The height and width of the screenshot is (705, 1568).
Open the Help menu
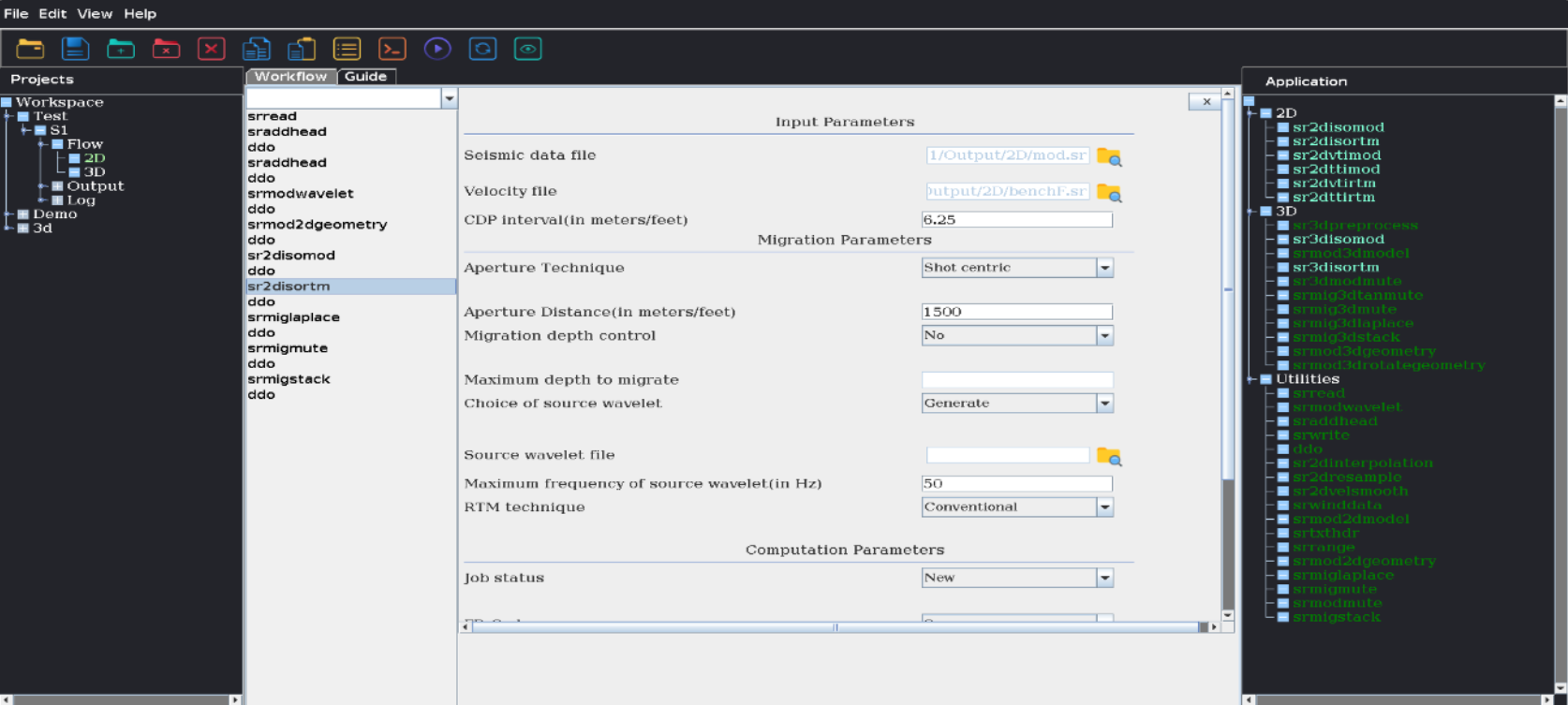click(140, 14)
